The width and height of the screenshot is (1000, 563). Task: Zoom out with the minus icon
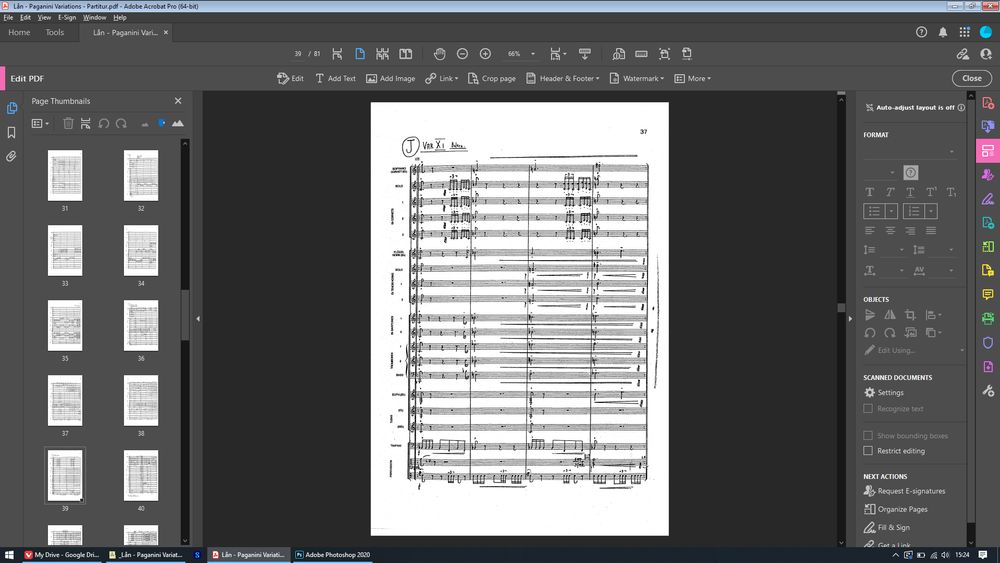(x=462, y=54)
